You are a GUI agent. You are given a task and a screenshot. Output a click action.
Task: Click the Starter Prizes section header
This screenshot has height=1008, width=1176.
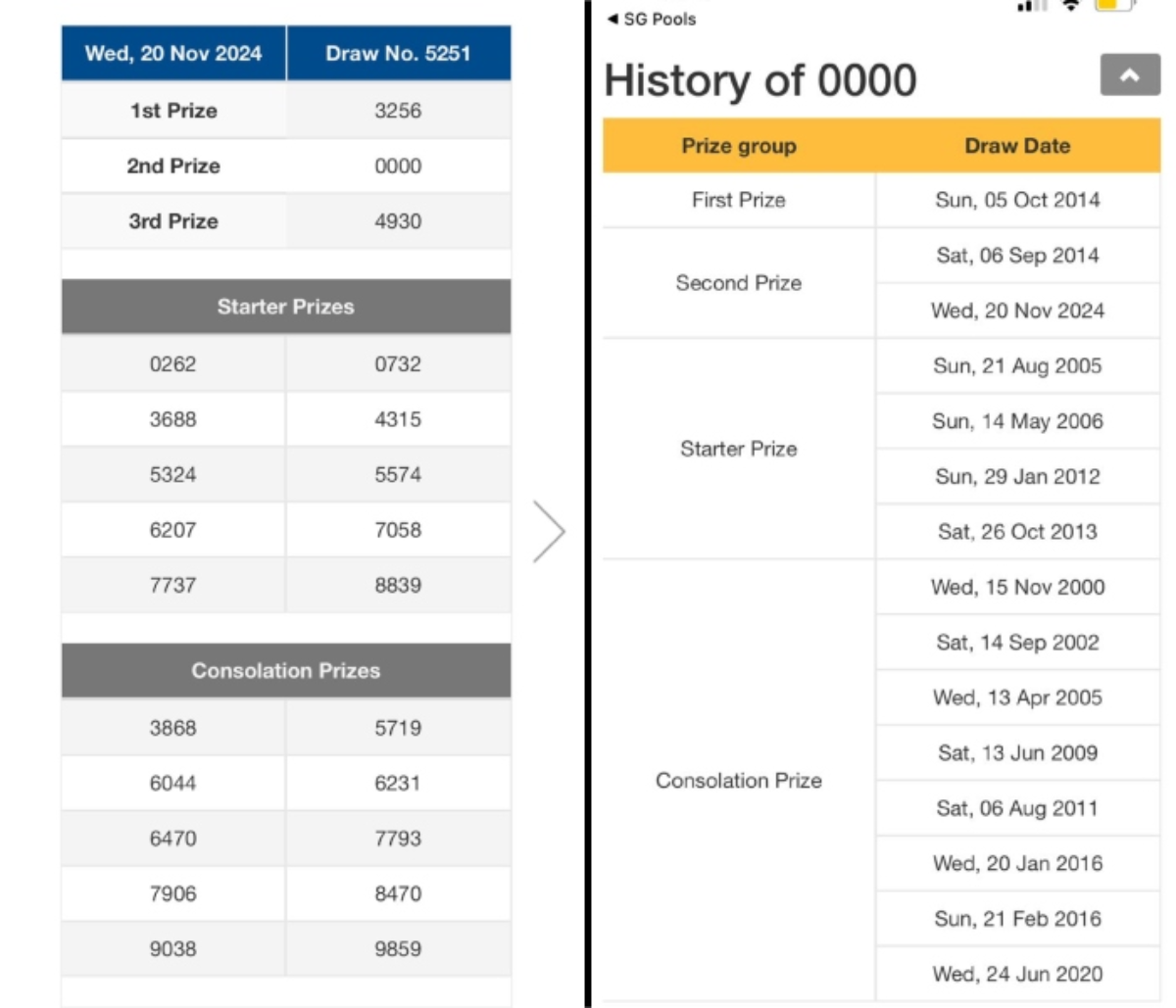coord(285,307)
